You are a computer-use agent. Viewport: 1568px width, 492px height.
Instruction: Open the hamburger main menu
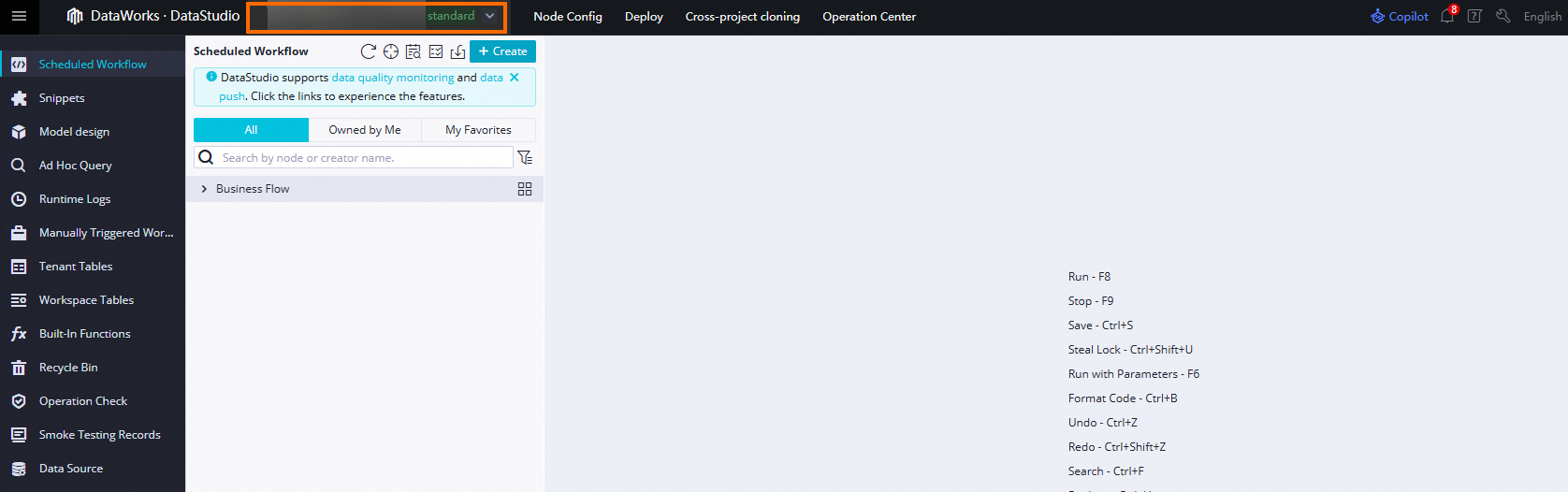pos(19,16)
